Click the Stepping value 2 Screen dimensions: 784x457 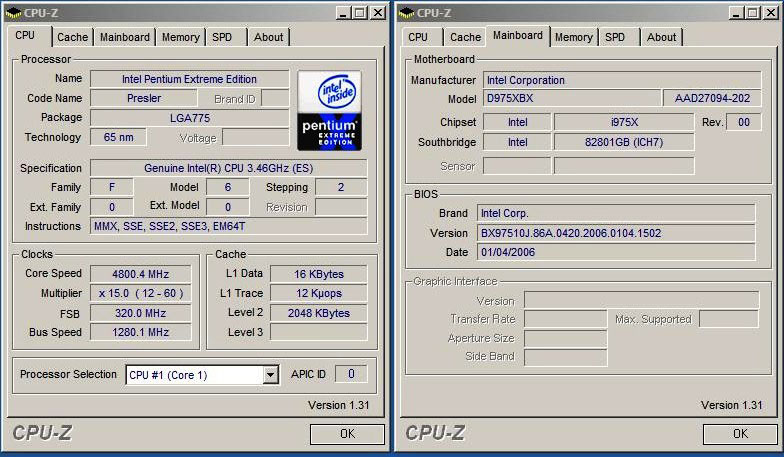point(341,187)
